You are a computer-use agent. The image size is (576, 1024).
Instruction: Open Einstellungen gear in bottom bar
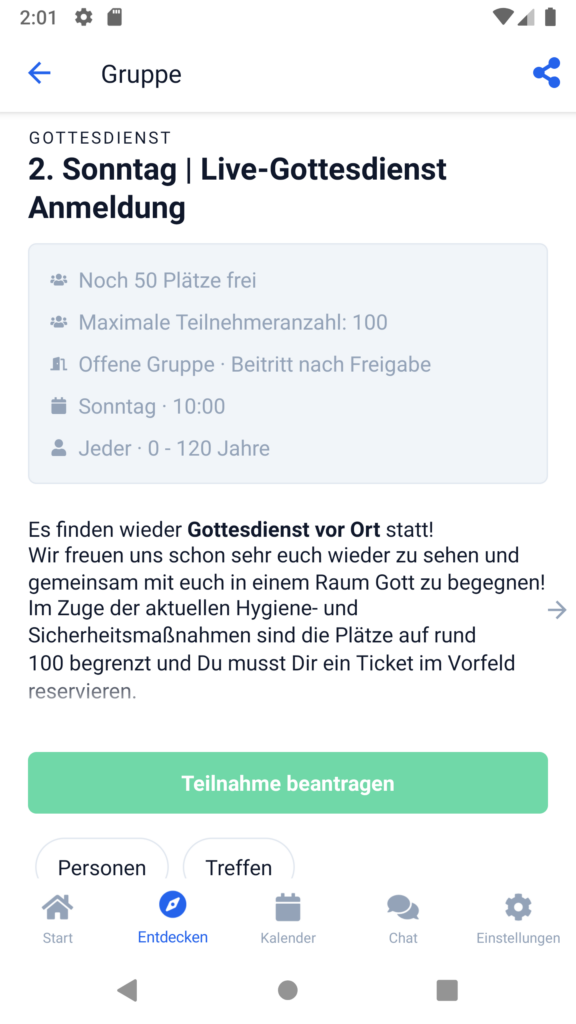518,920
